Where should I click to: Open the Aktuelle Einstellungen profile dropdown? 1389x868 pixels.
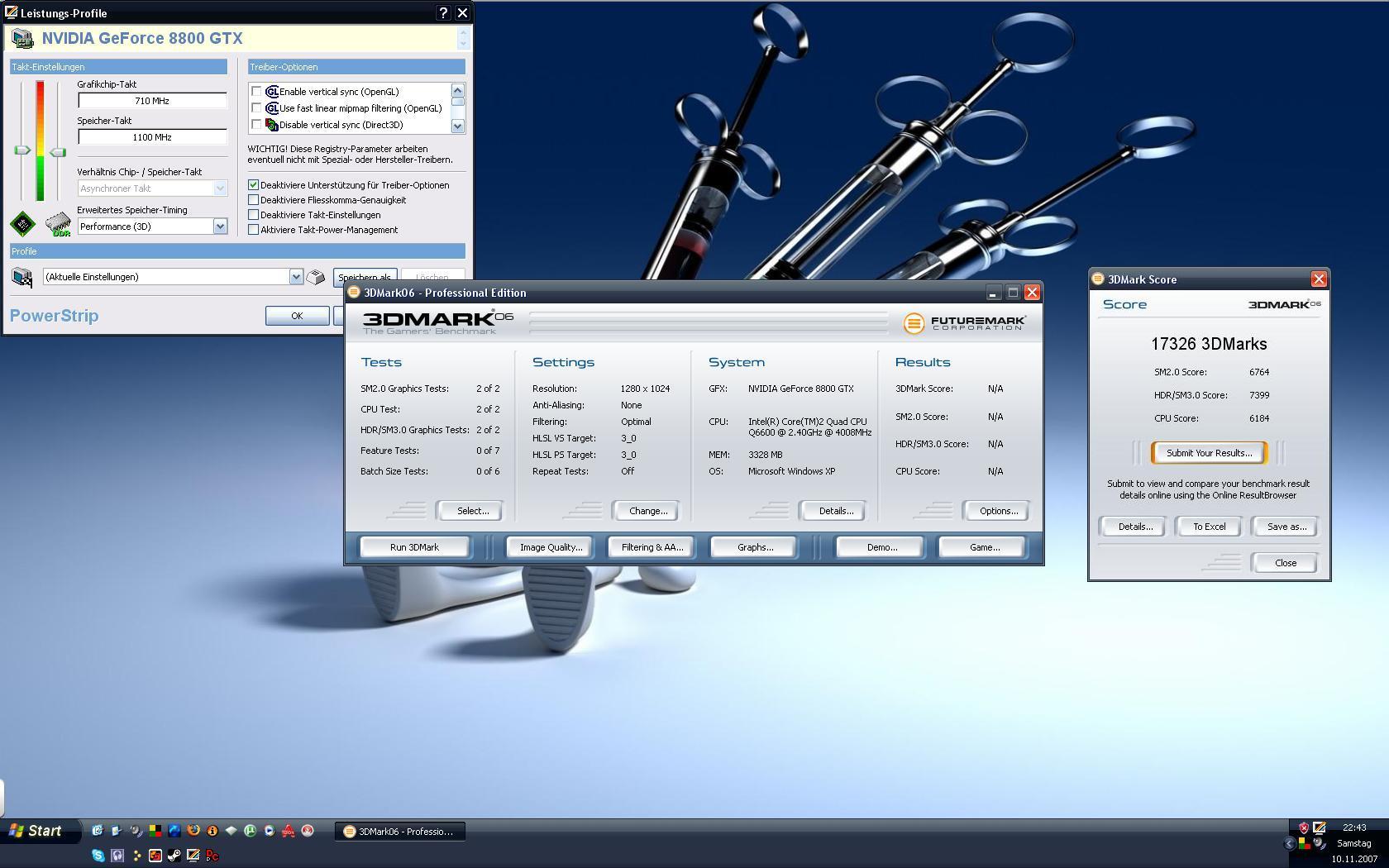296,277
